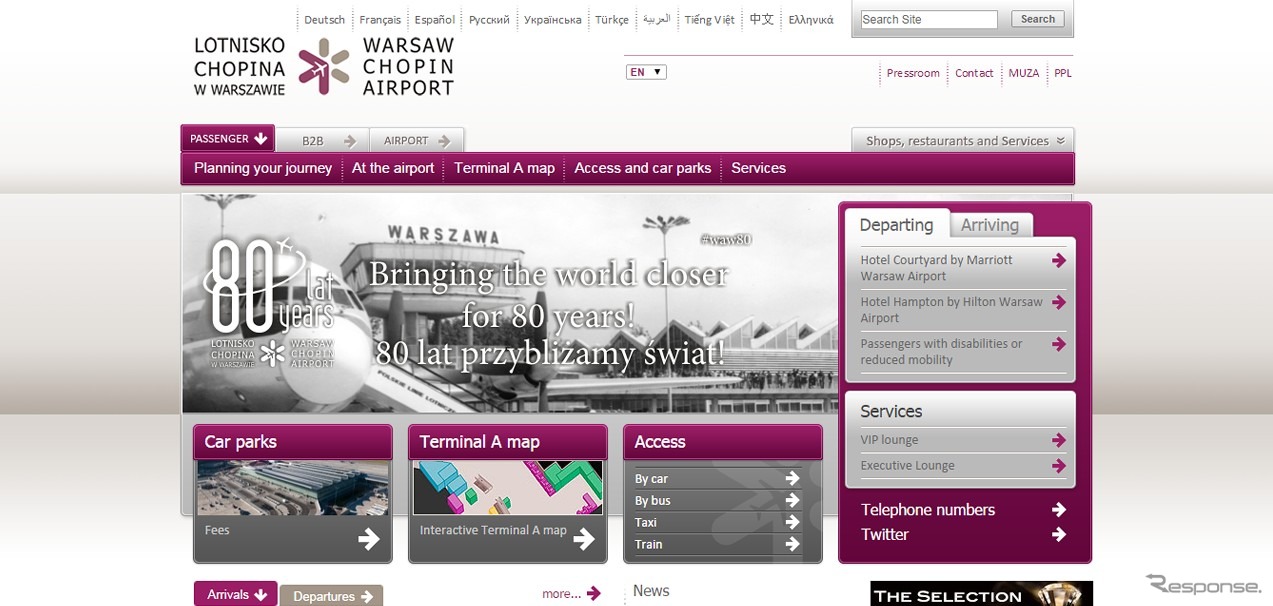Open Planning your journey menu

click(x=263, y=168)
